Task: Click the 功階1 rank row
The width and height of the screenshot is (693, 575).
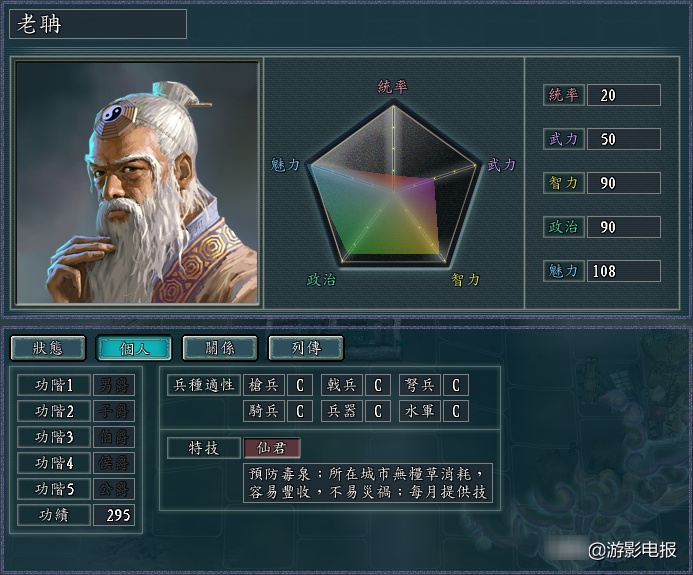Action: point(76,385)
